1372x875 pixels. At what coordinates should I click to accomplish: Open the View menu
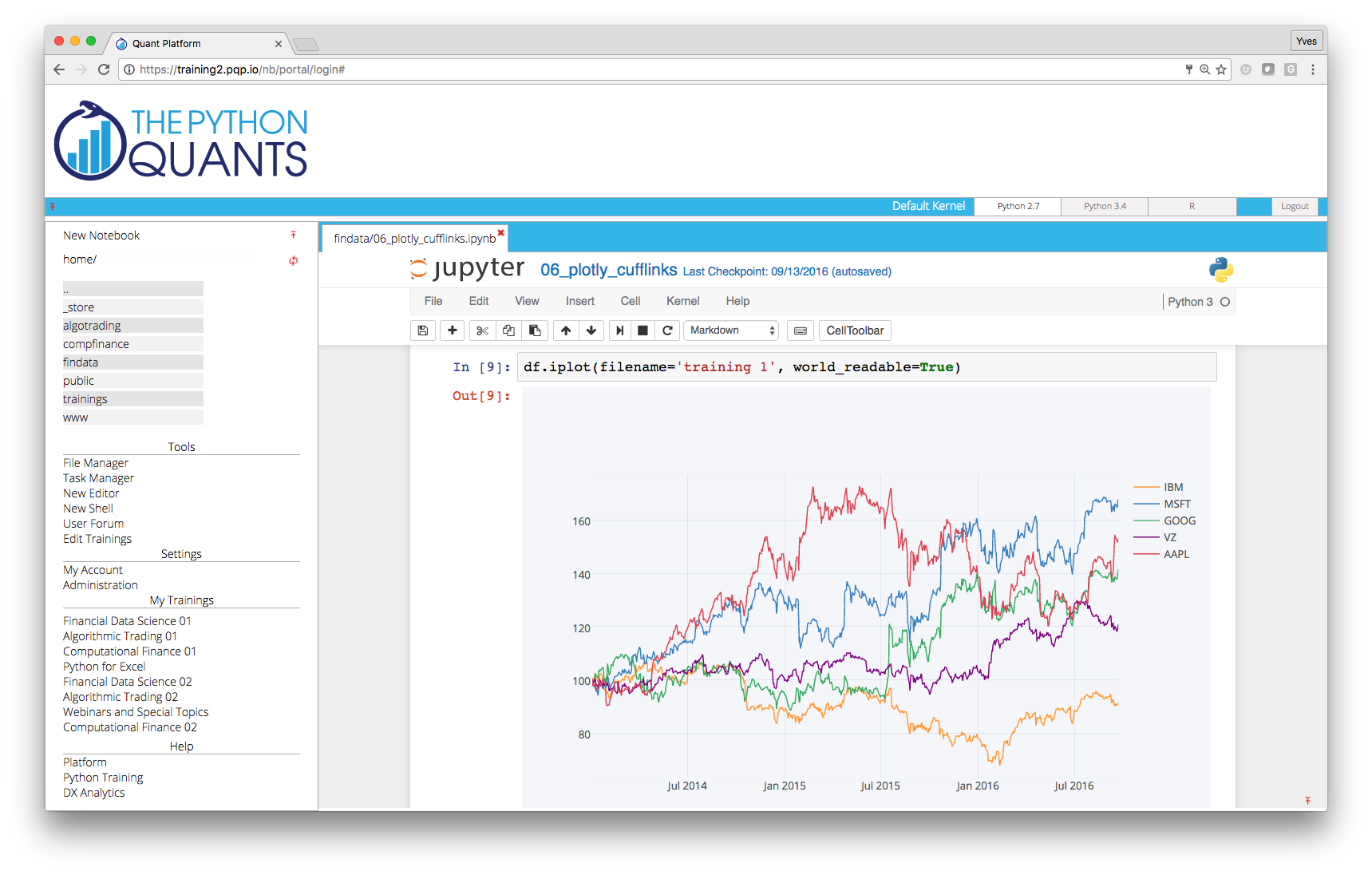[527, 301]
